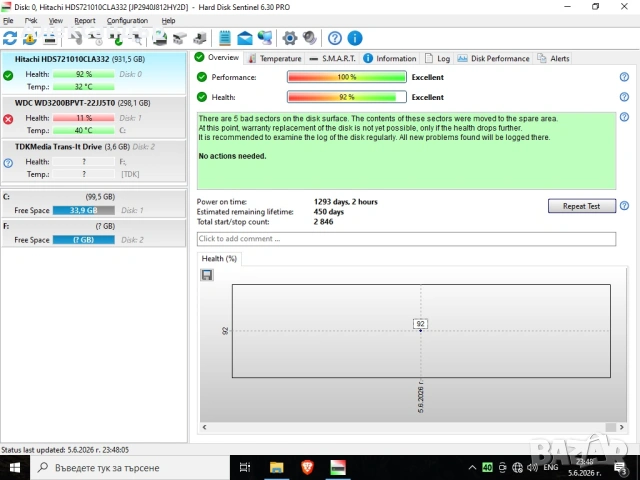640x480 pixels.
Task: Click the help icon beside the status message box
Action: tap(624, 117)
